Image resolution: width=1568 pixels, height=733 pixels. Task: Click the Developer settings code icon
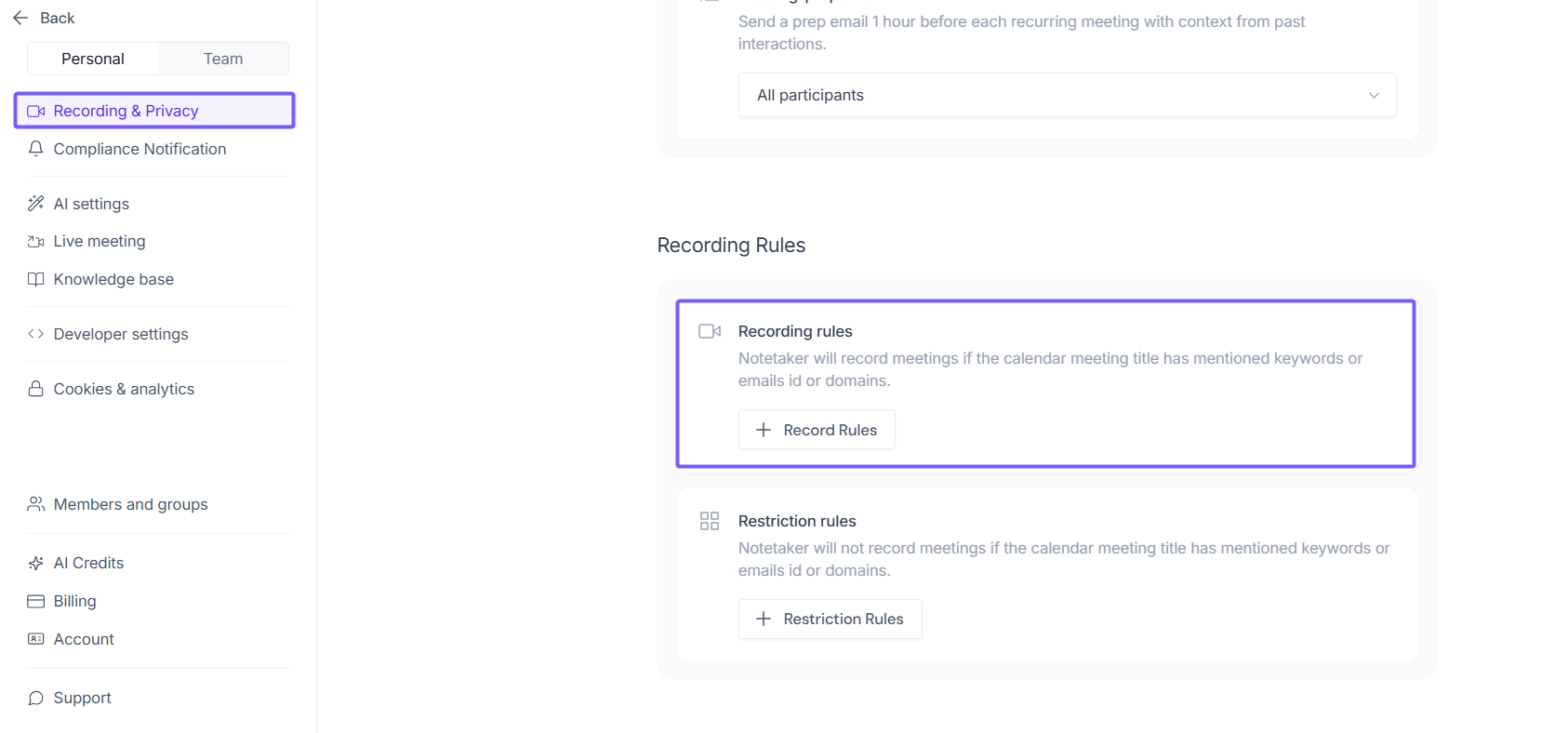pyautogui.click(x=36, y=334)
